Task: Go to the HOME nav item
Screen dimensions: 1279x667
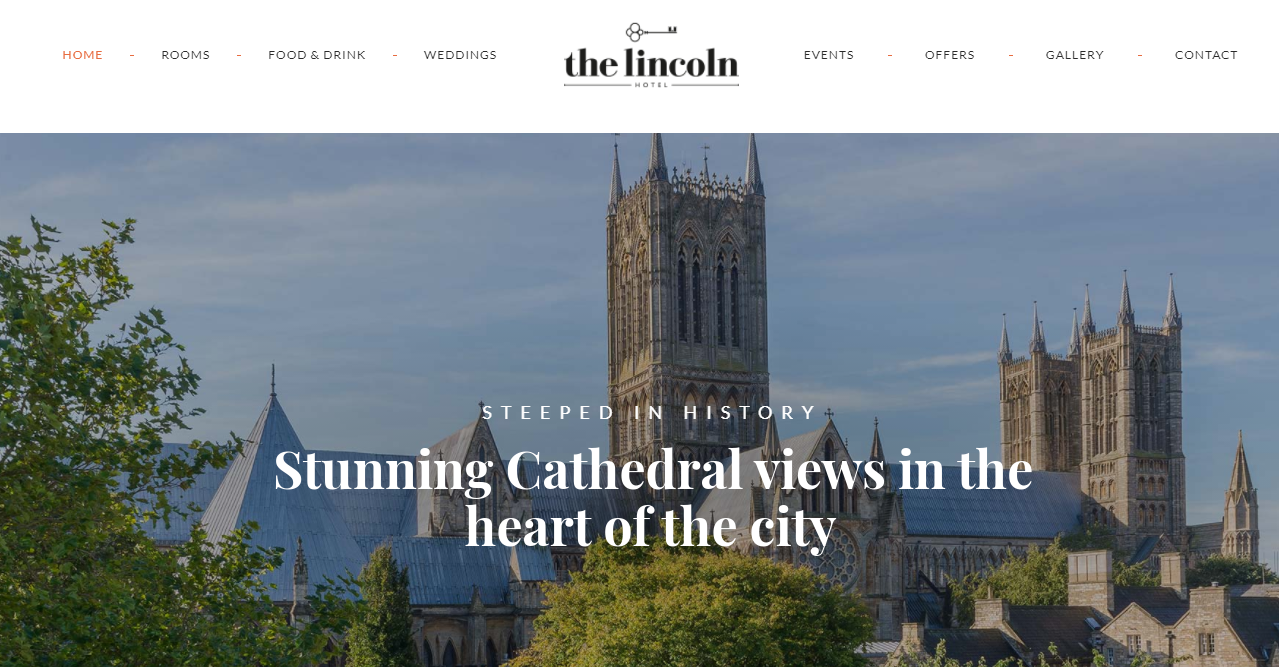Action: point(82,55)
